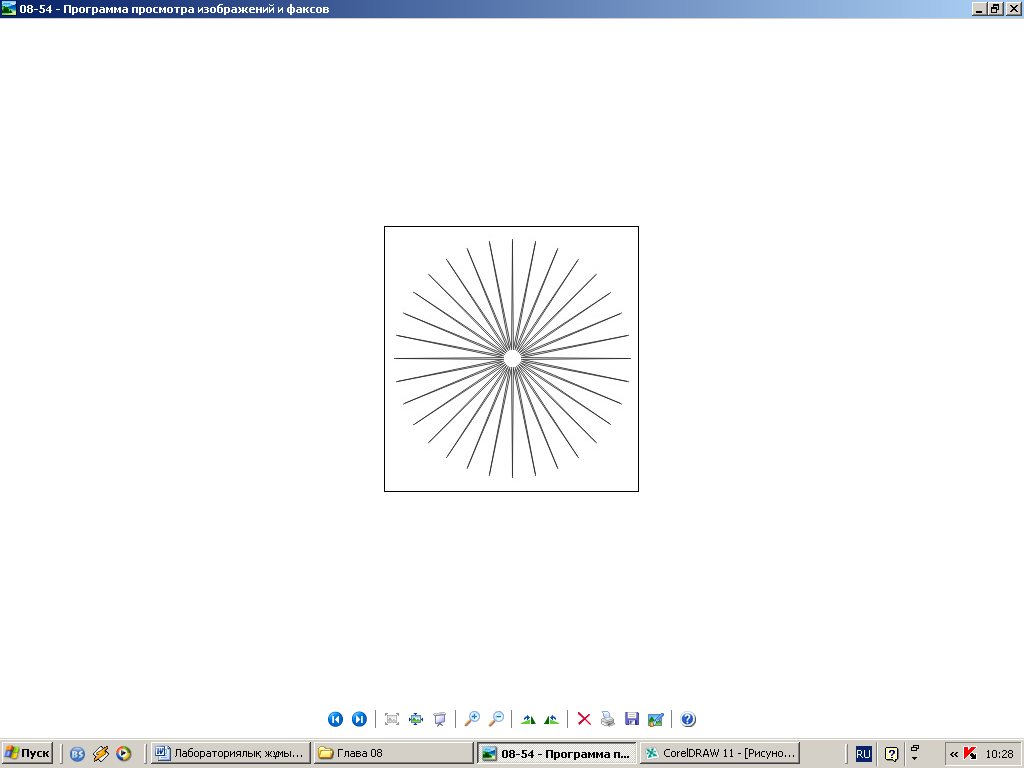1024x768 pixels.
Task: Restore down the image viewer window
Action: click(995, 8)
